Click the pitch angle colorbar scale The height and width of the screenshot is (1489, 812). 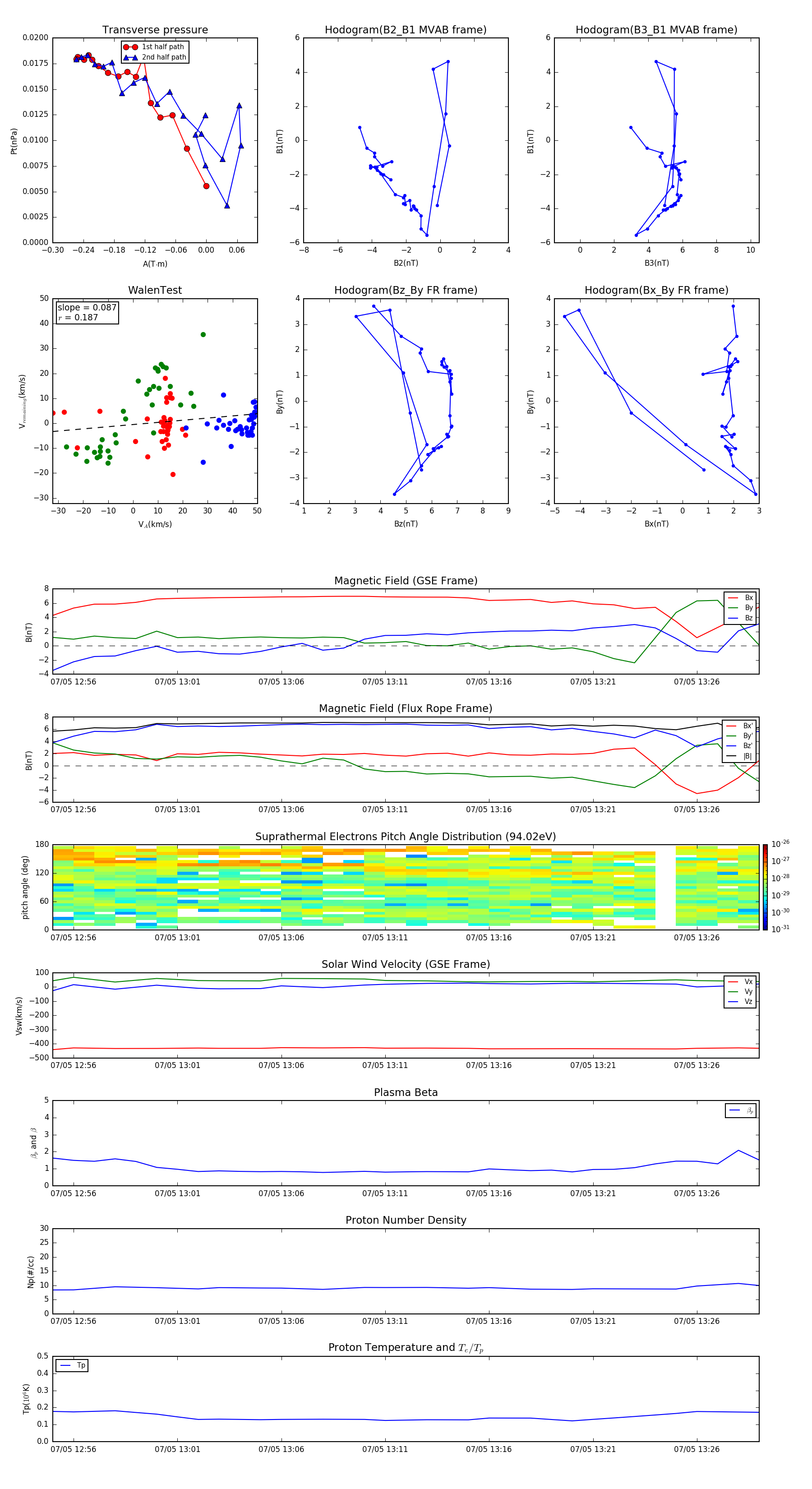765,887
